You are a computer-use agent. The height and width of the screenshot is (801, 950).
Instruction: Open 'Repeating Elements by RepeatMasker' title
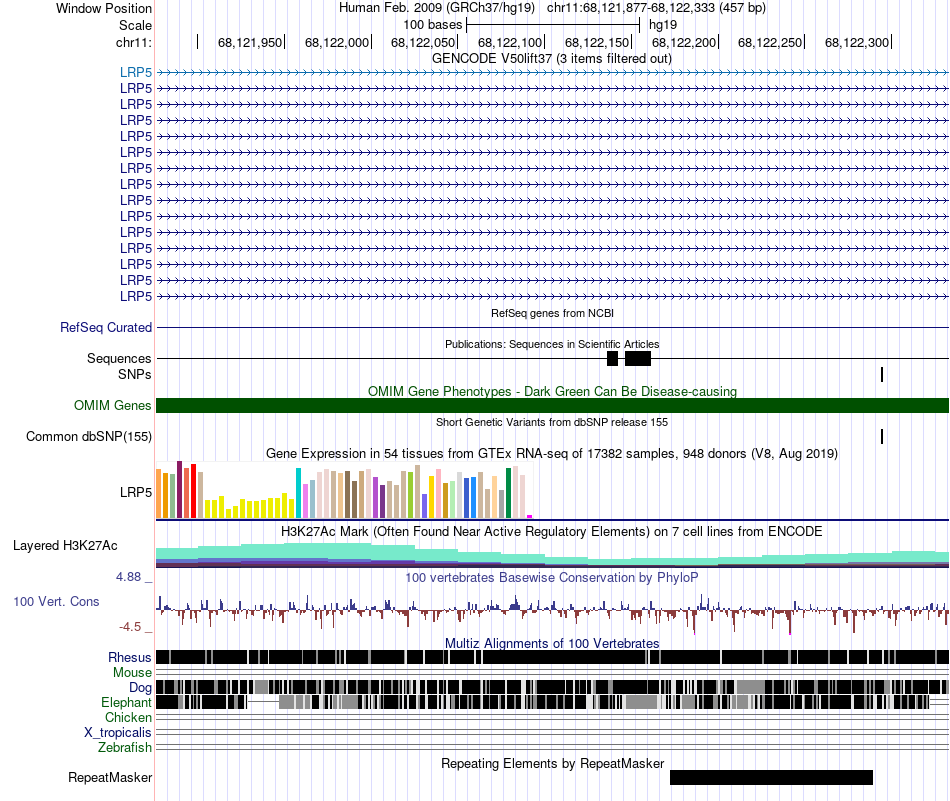point(552,763)
